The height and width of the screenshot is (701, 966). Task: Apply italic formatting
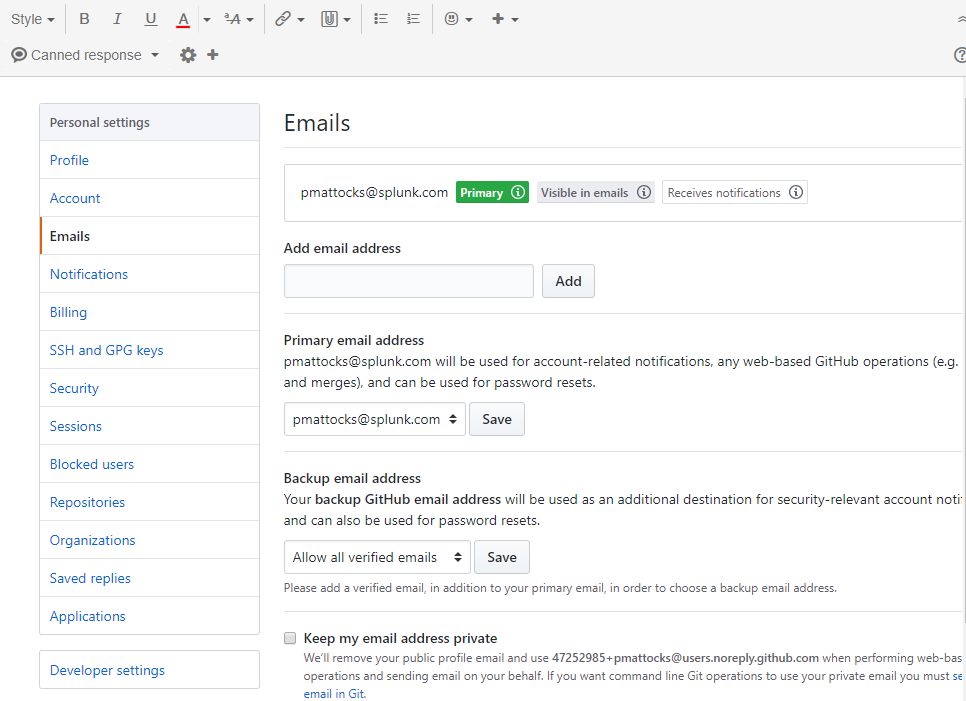[117, 19]
